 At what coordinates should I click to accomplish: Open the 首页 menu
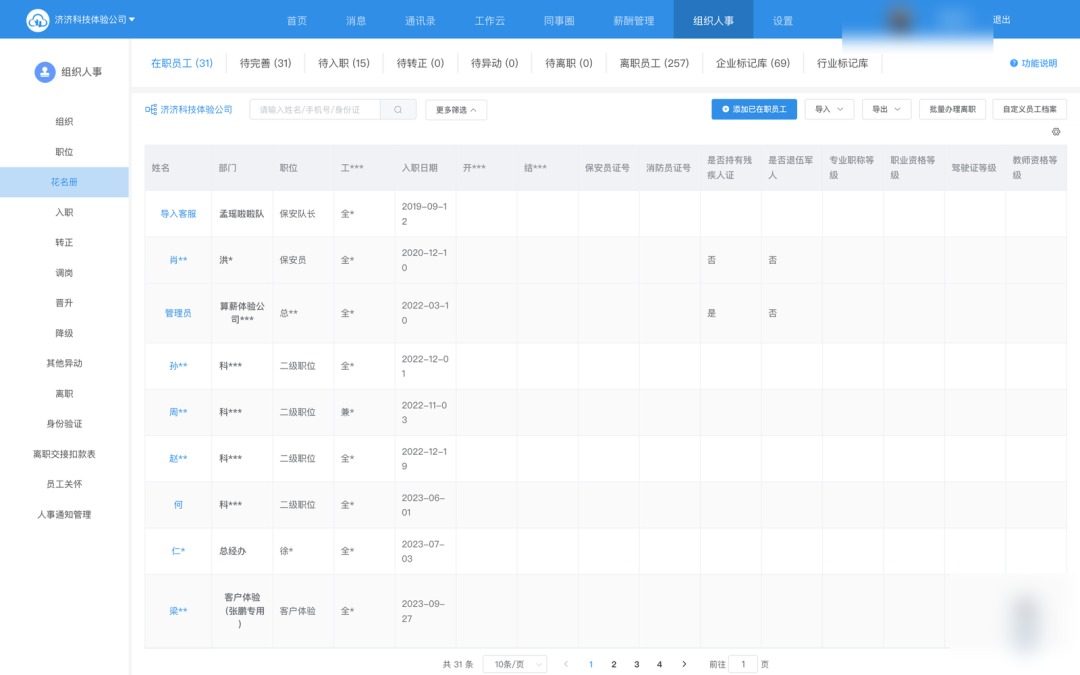(x=297, y=21)
